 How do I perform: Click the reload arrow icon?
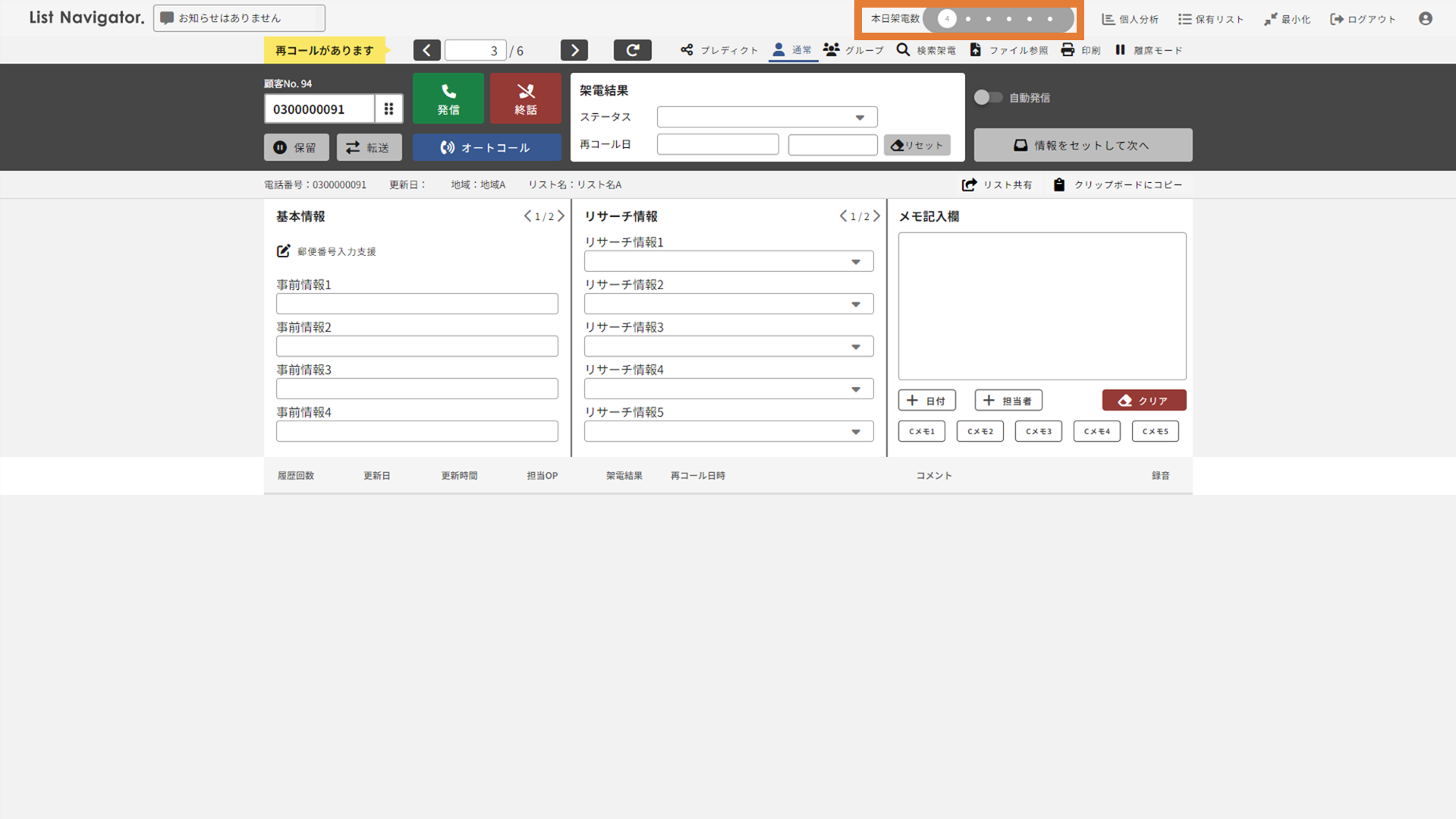point(632,50)
